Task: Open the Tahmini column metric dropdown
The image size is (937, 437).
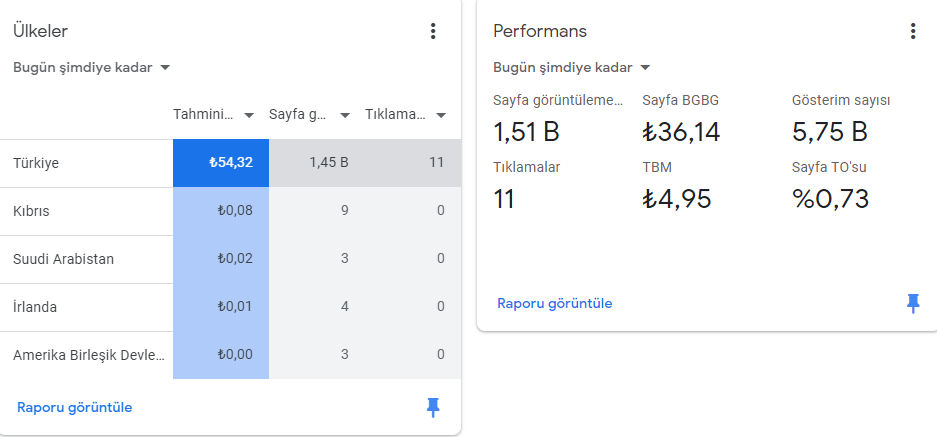Action: (x=214, y=115)
